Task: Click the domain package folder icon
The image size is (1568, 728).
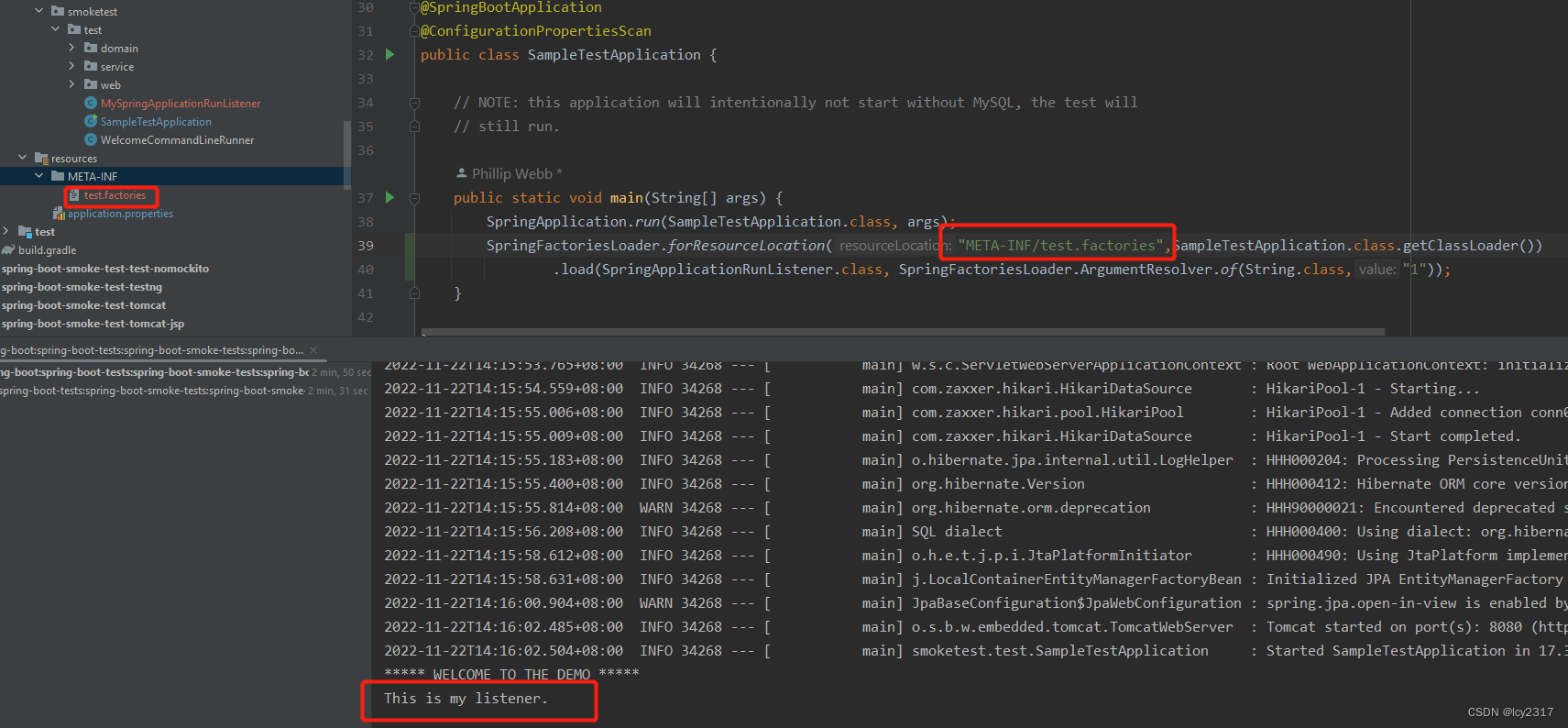Action: coord(91,48)
